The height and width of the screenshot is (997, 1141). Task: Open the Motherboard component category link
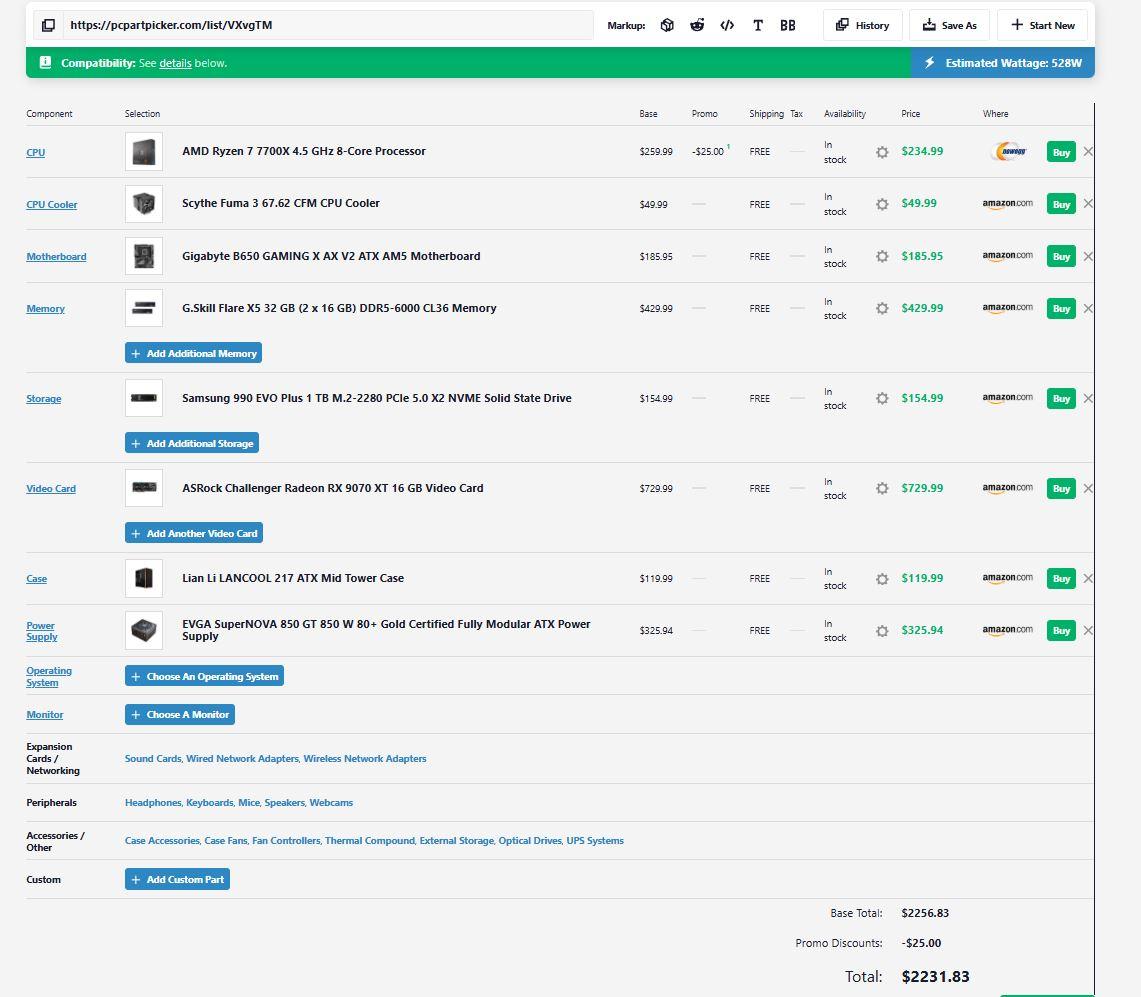[56, 256]
